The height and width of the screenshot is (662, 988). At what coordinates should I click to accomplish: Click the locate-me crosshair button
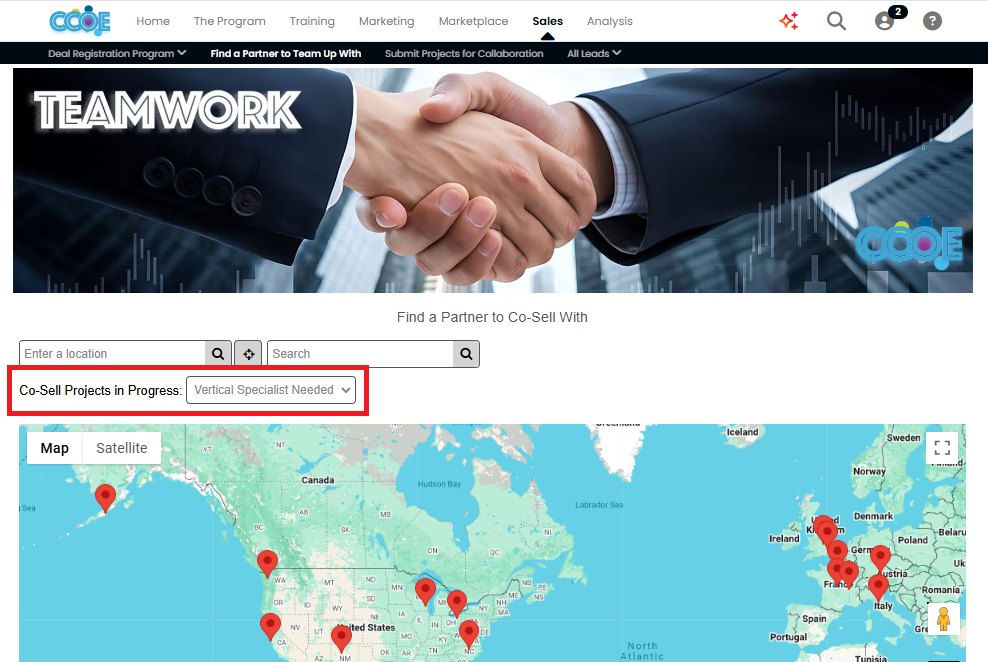click(248, 354)
